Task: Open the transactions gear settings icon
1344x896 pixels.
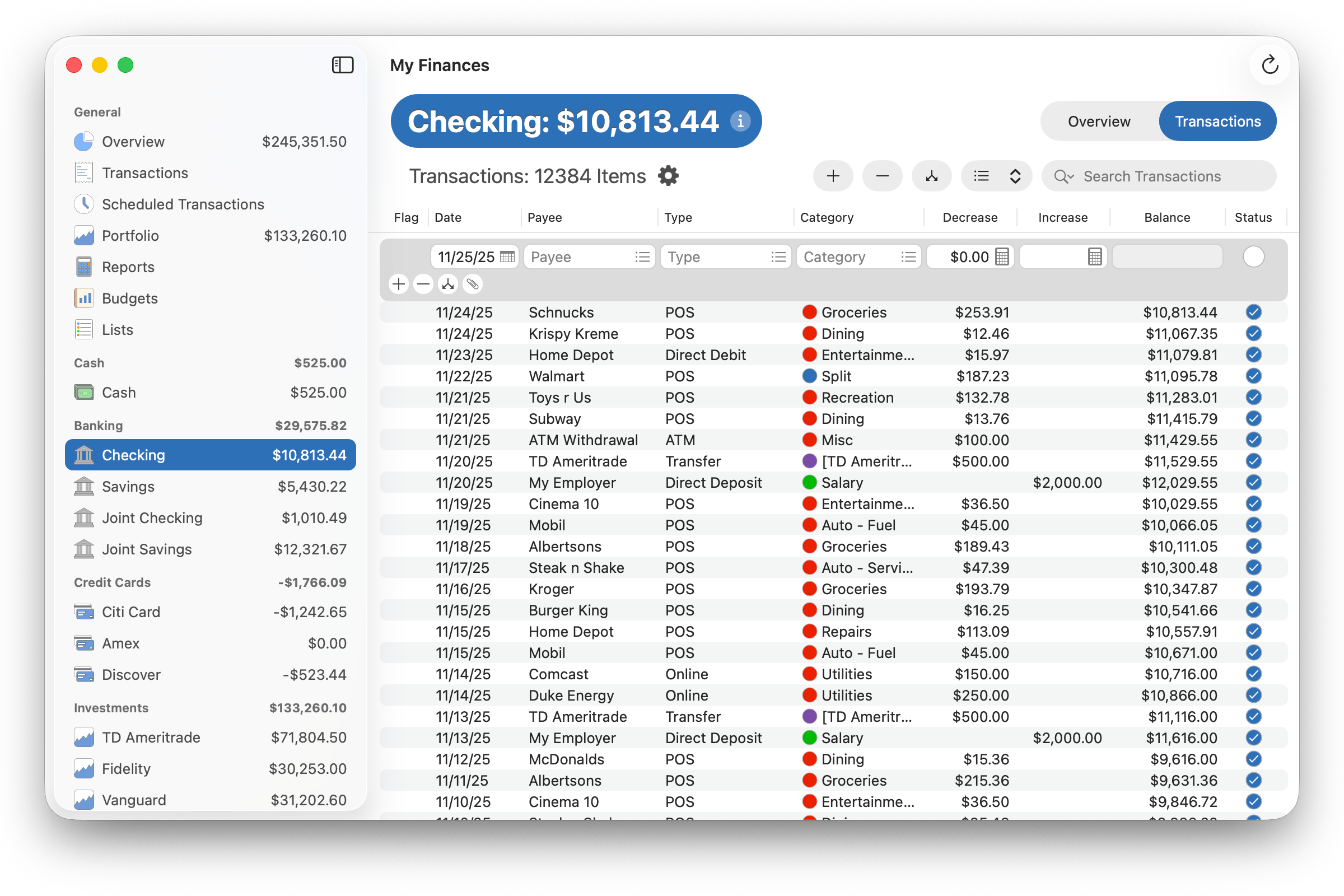Action: pyautogui.click(x=668, y=176)
